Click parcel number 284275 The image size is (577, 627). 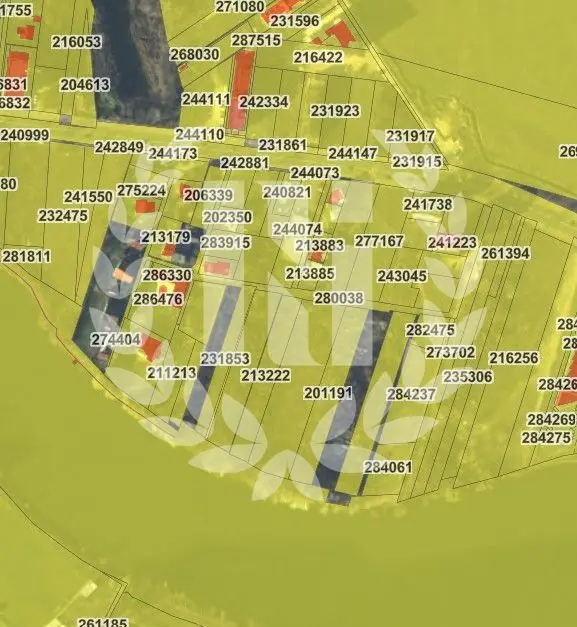pyautogui.click(x=547, y=438)
